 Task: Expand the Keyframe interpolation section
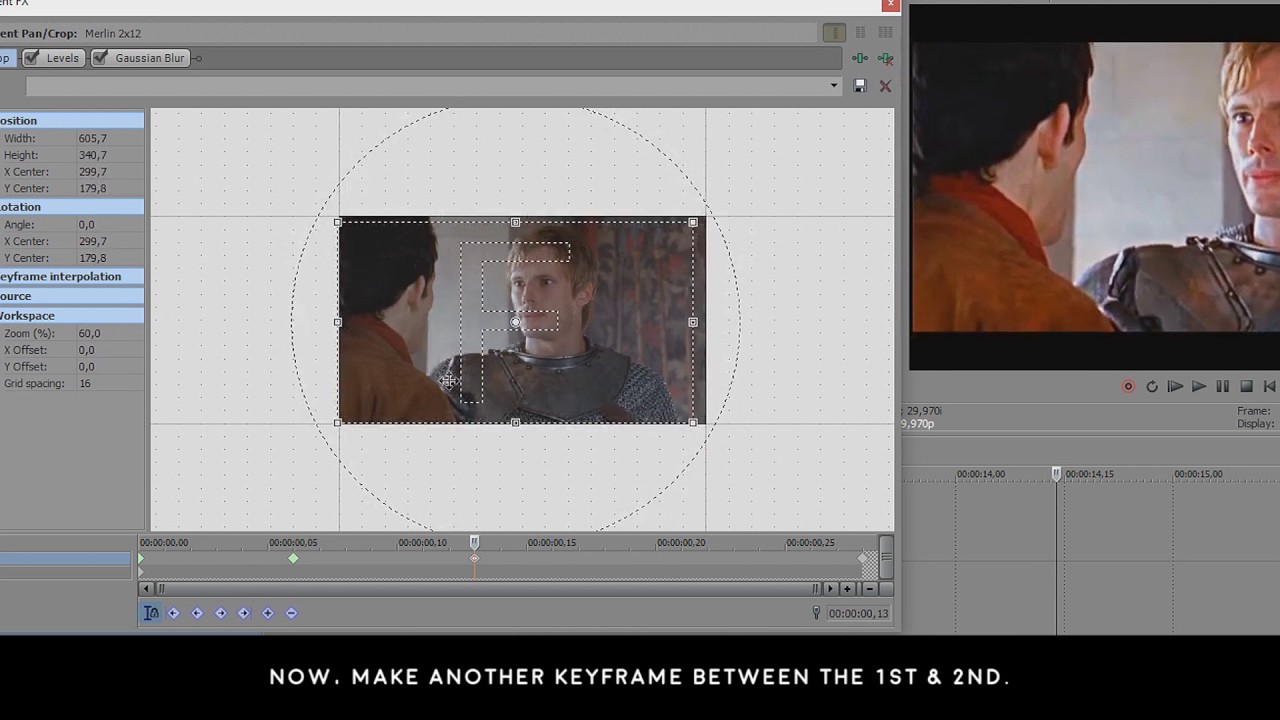[72, 277]
